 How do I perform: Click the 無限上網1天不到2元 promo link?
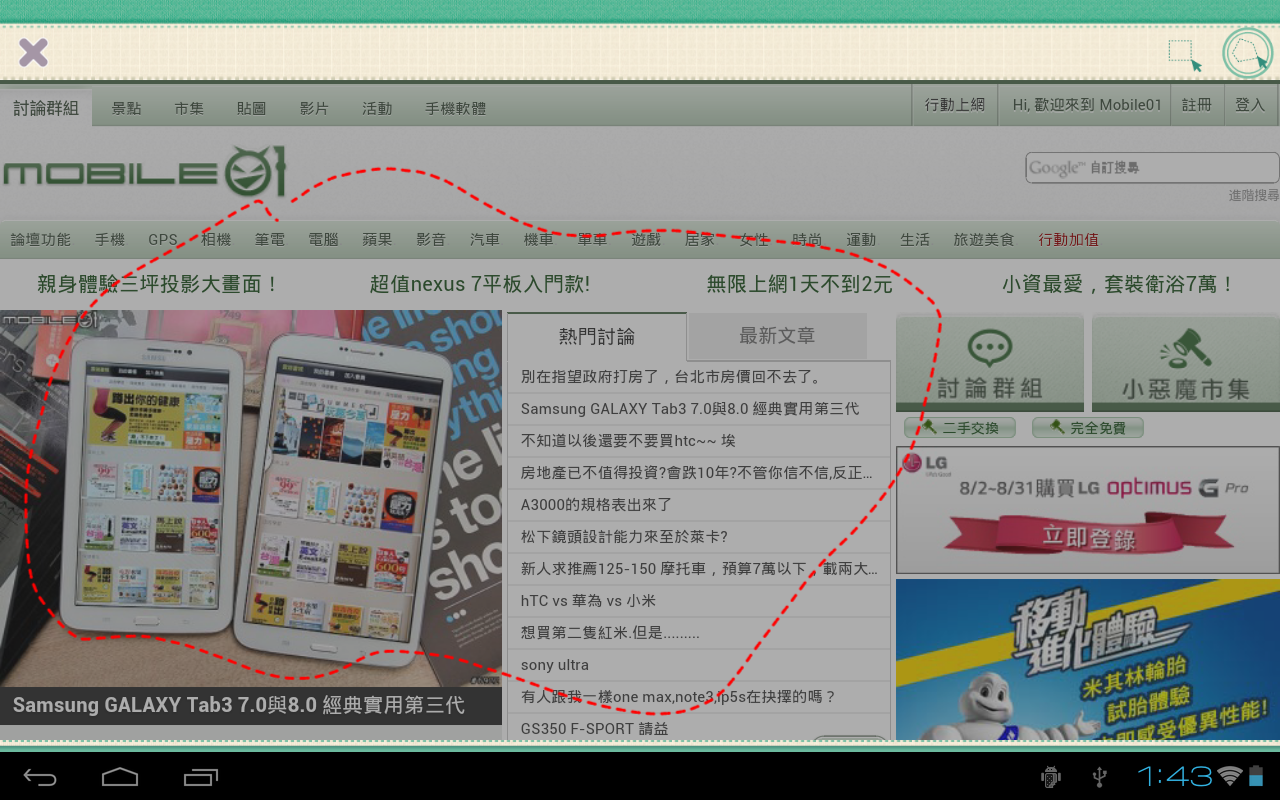point(800,284)
